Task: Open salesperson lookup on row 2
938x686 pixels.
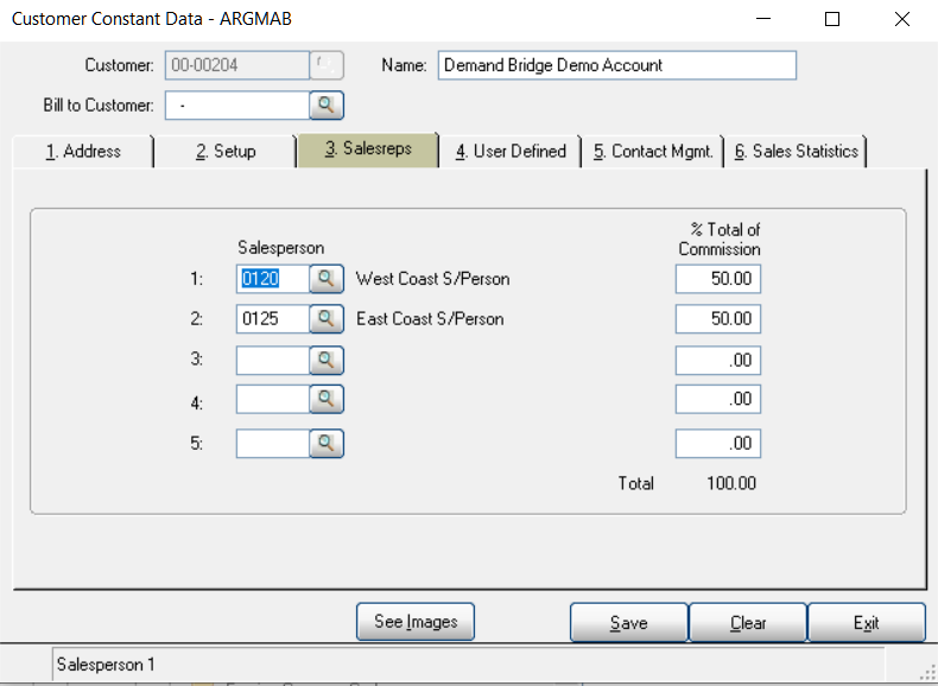Action: [327, 319]
